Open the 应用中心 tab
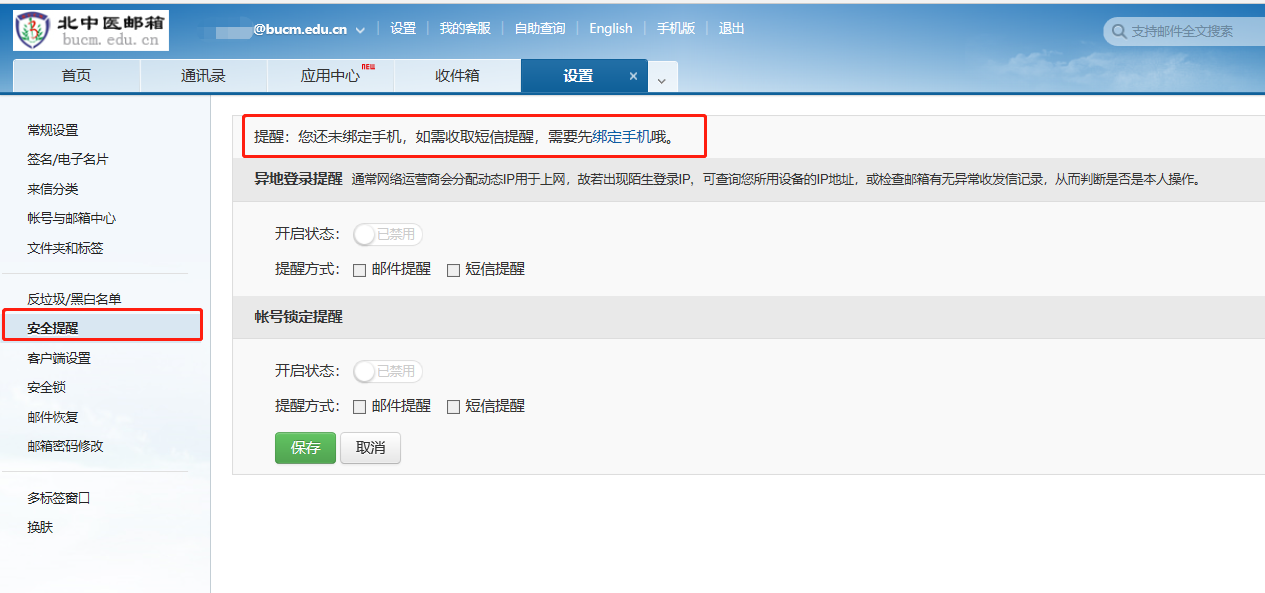The width and height of the screenshot is (1265, 593). [x=330, y=76]
